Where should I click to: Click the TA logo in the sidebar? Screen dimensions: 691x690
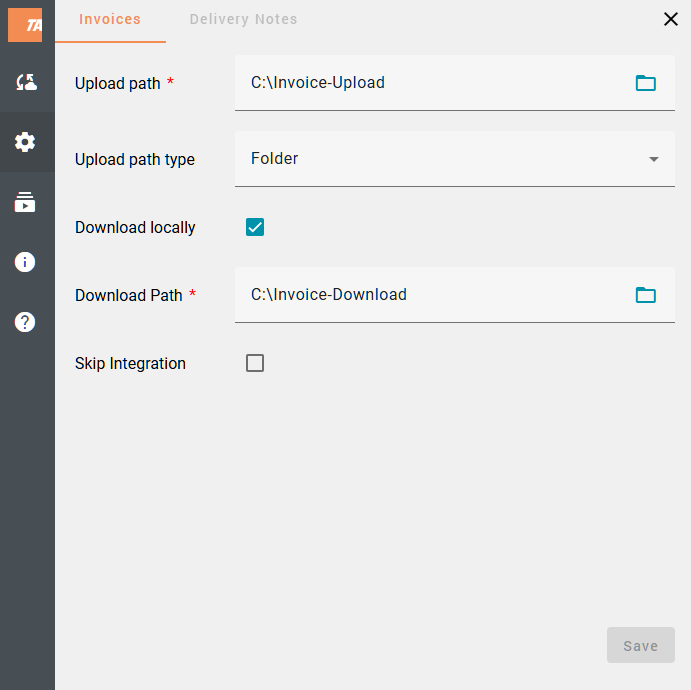point(26,24)
